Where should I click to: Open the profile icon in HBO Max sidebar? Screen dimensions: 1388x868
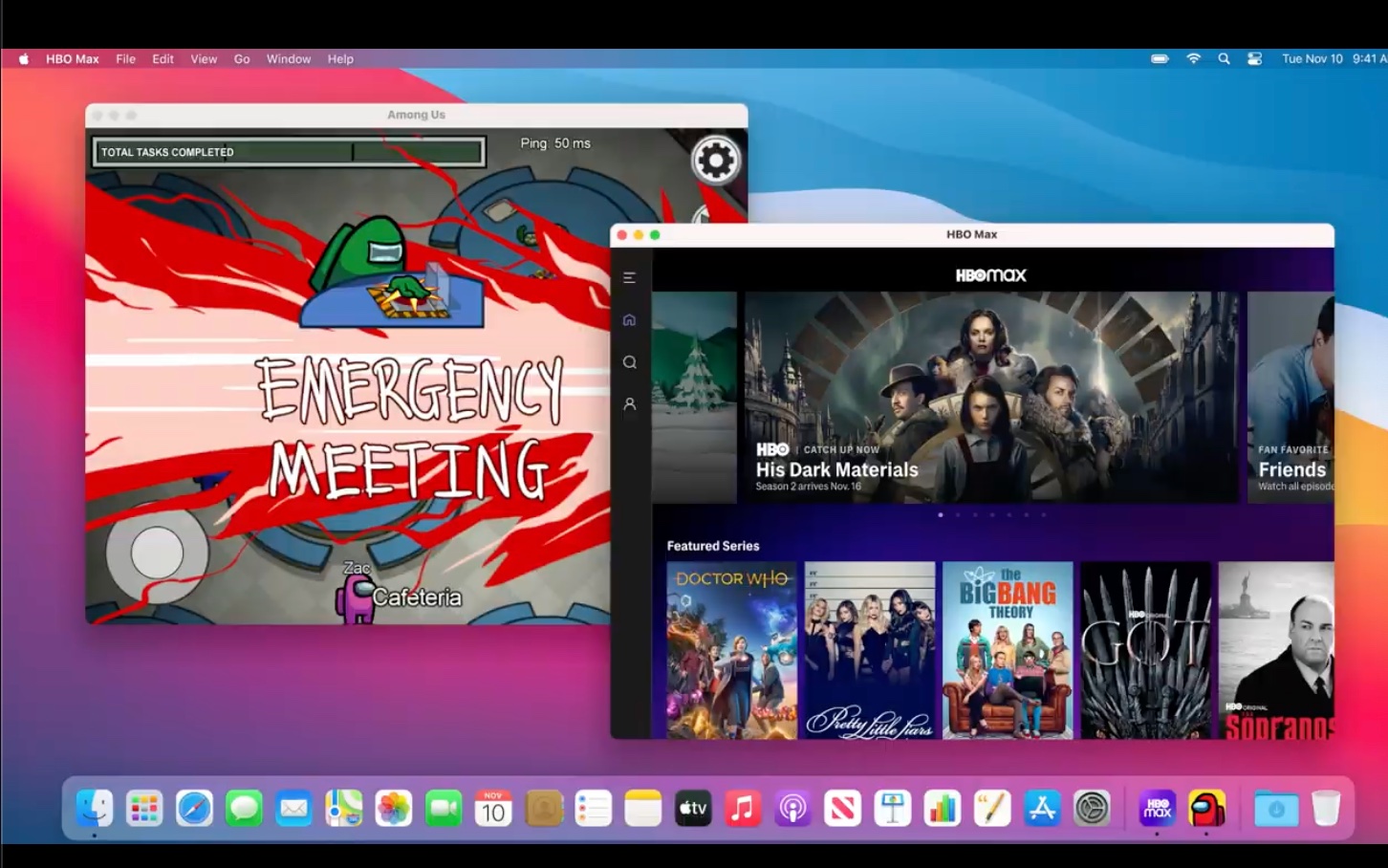[629, 404]
